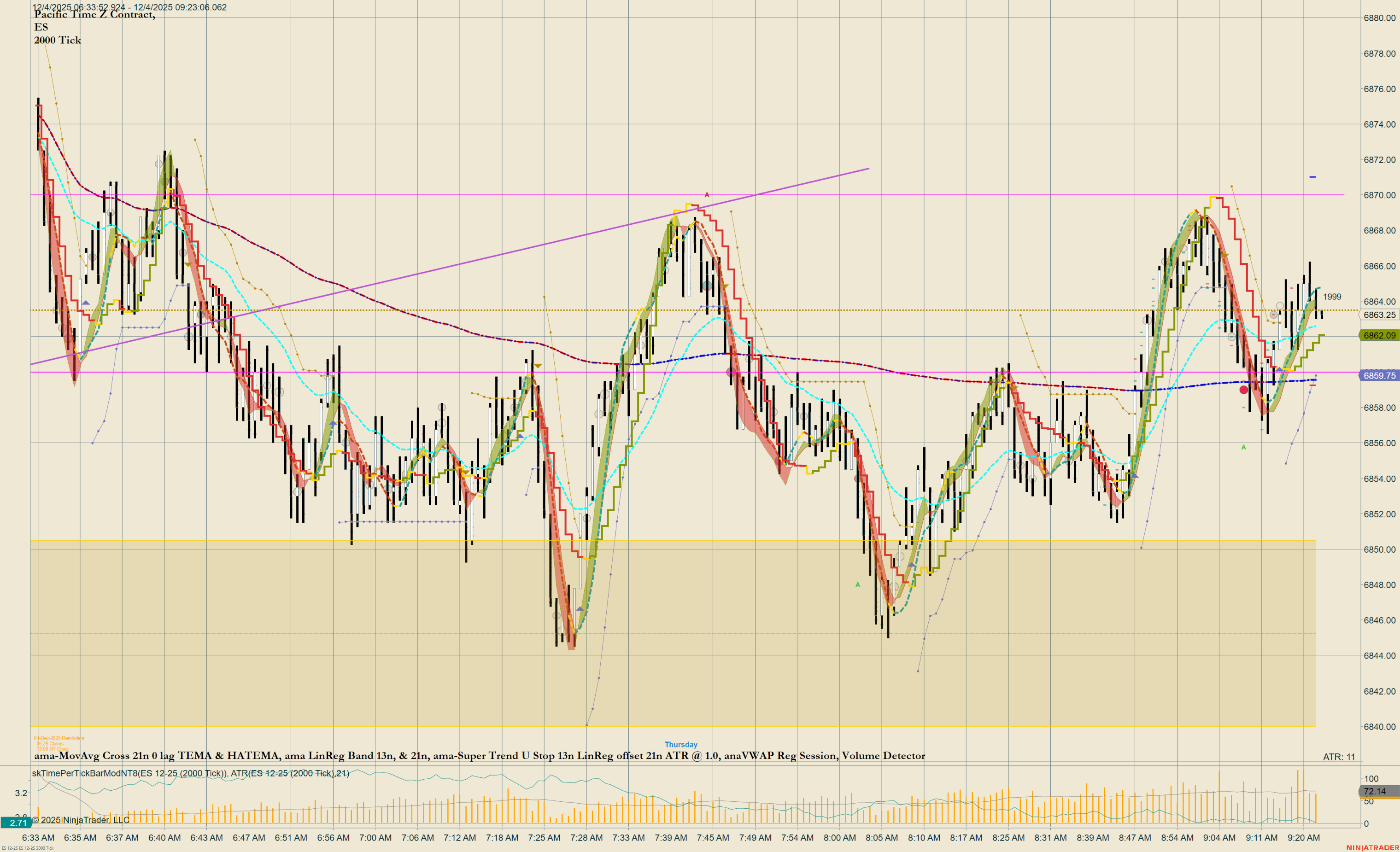Click the 7:39 AM time axis label

pyautogui.click(x=670, y=838)
